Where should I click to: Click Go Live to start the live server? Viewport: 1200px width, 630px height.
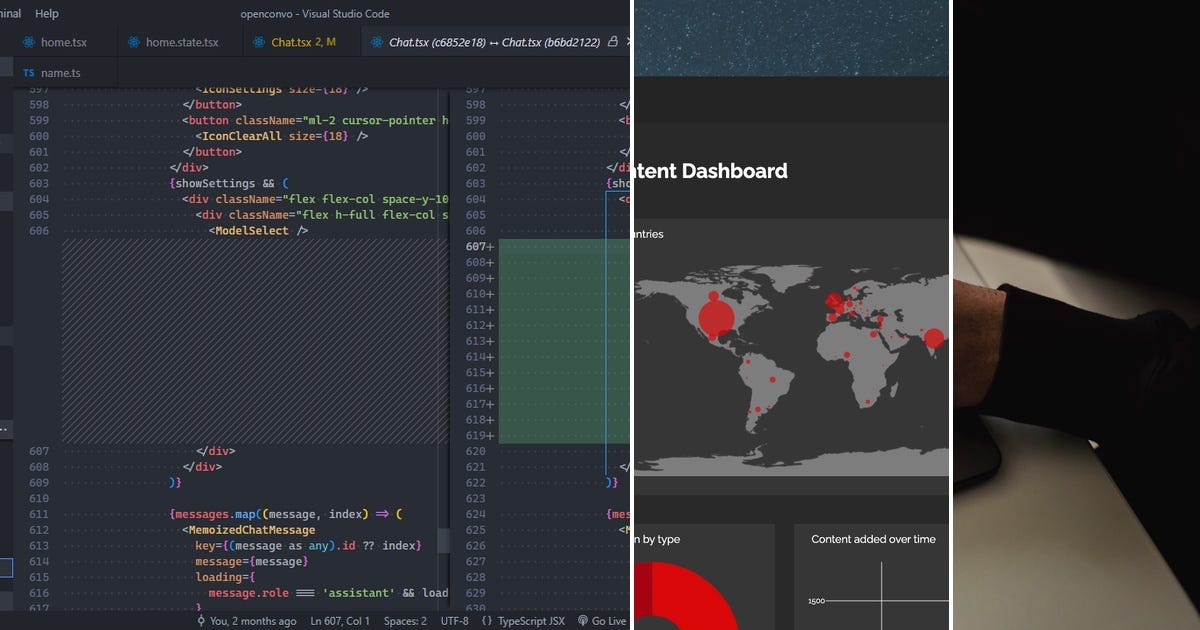pyautogui.click(x=603, y=621)
